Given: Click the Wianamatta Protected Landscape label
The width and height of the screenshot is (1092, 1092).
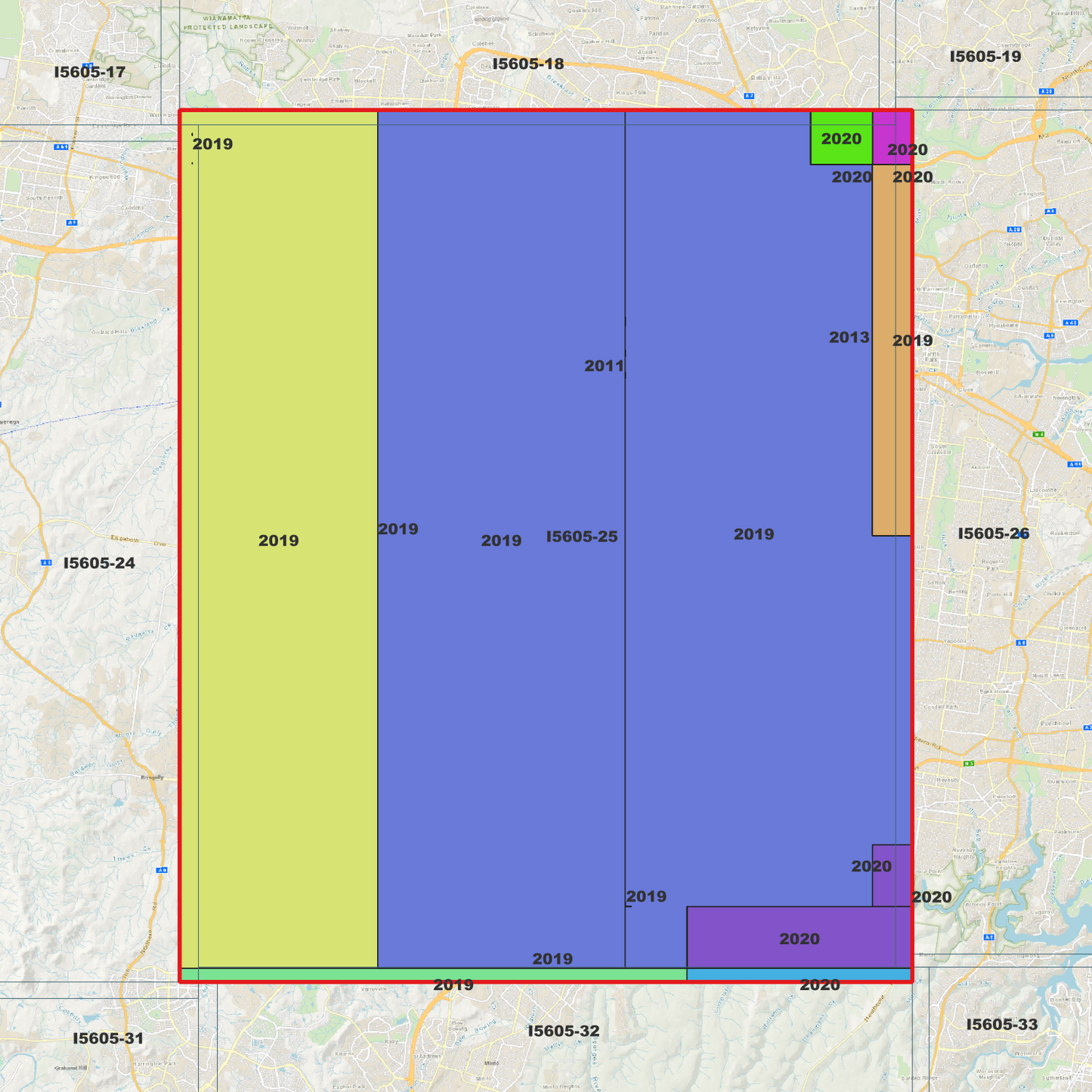Looking at the screenshot, I should pyautogui.click(x=227, y=22).
